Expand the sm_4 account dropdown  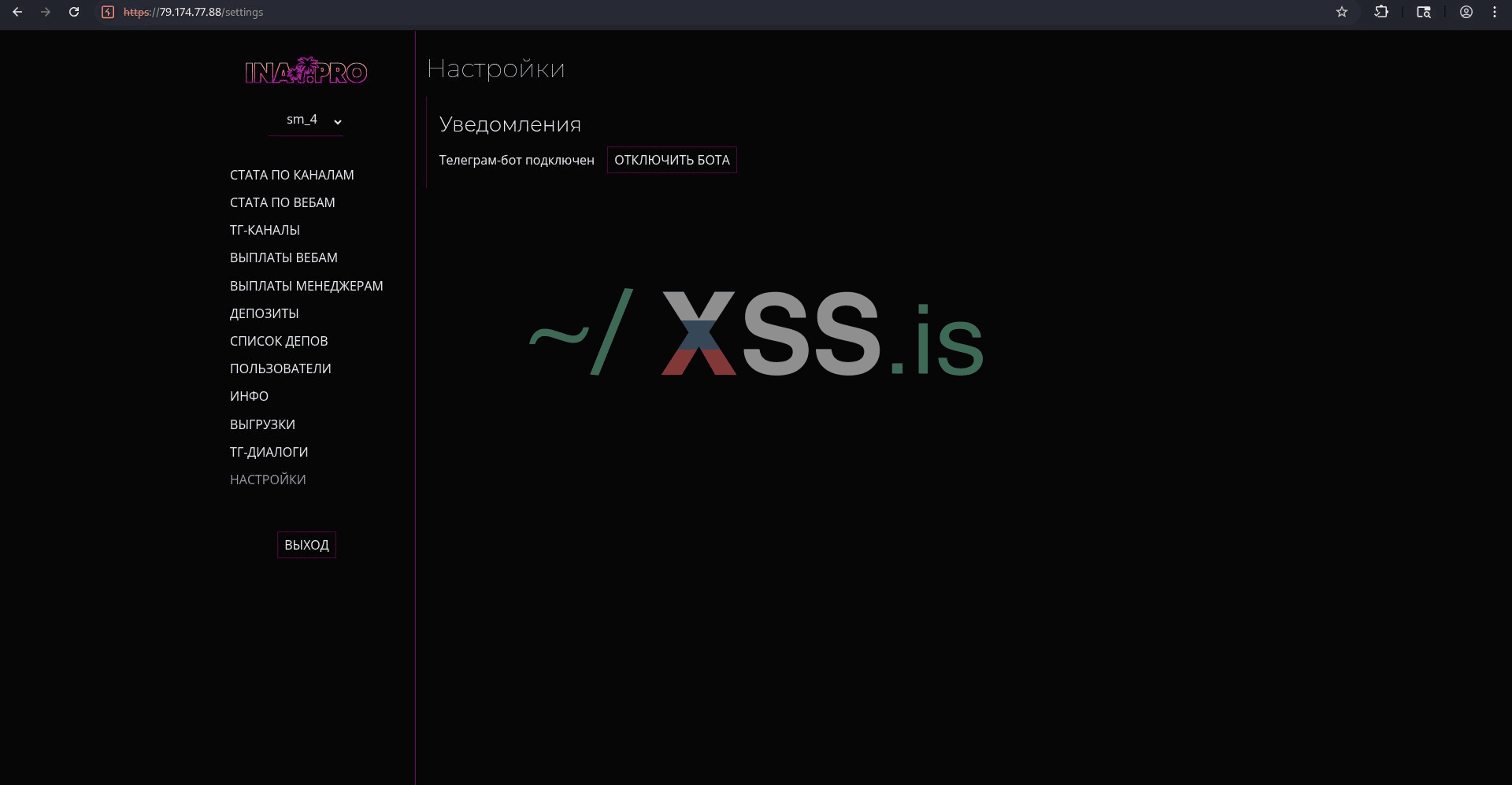tap(306, 120)
